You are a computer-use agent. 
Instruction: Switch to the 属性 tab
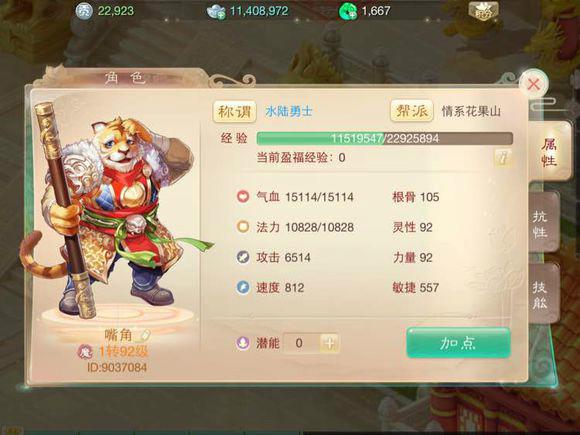click(x=549, y=152)
